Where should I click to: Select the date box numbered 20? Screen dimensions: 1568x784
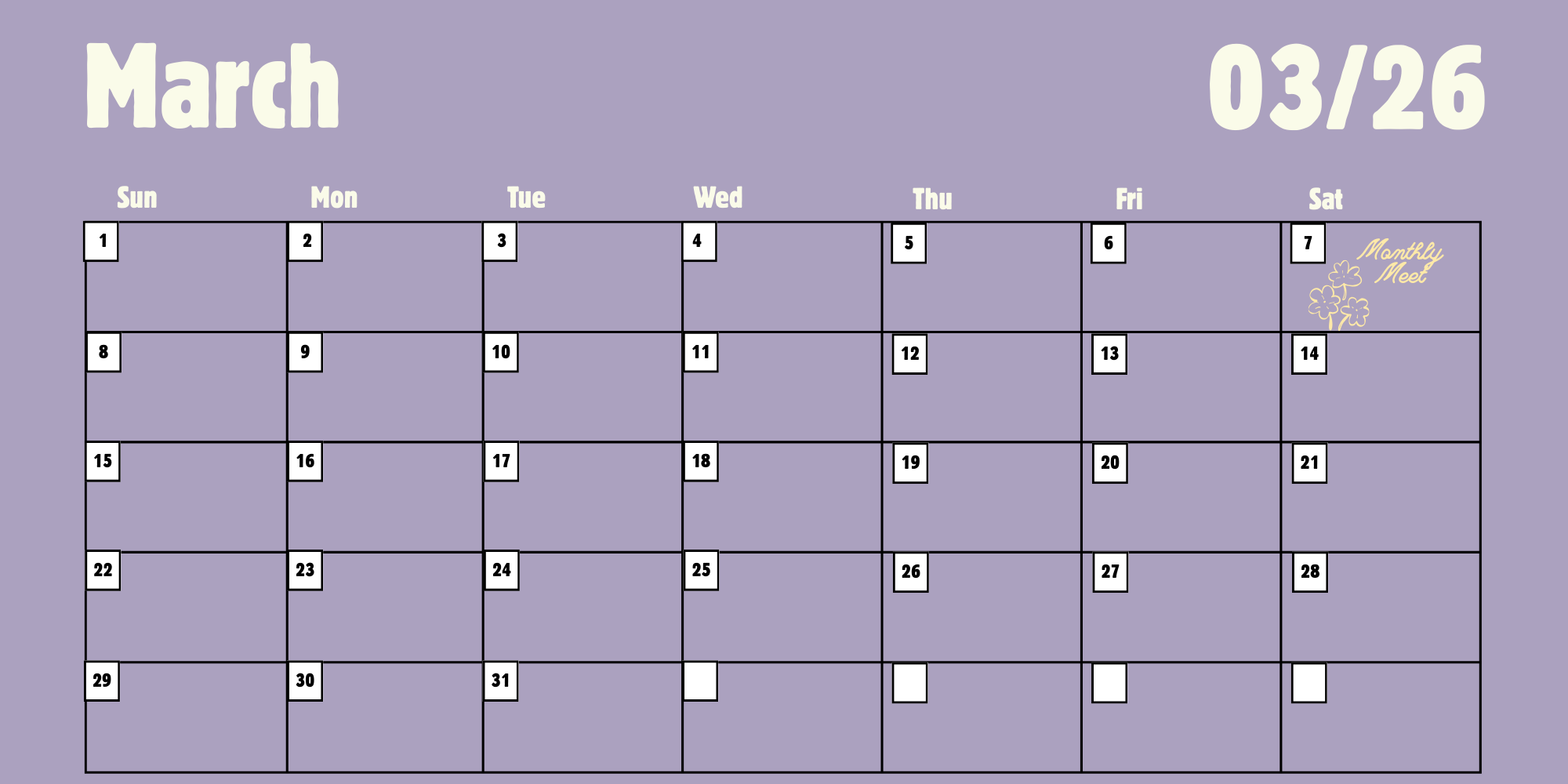pos(1109,463)
